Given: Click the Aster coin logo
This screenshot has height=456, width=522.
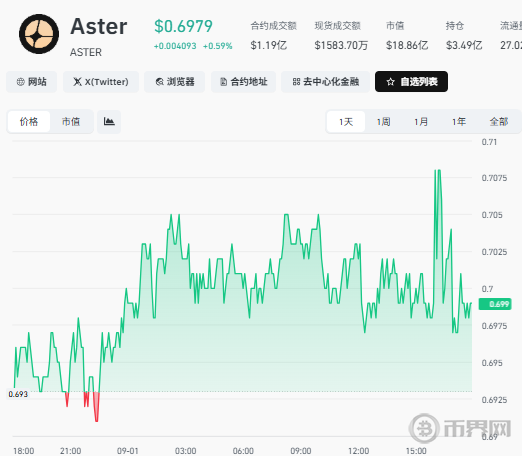Looking at the screenshot, I should 39,34.
